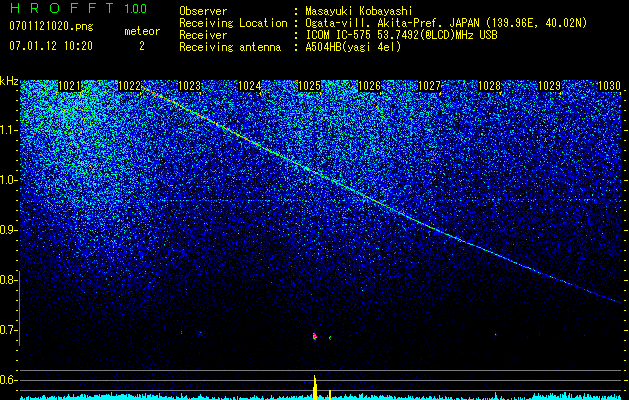Click the meteor count value 2
This screenshot has width=629, height=400.
(x=142, y=46)
